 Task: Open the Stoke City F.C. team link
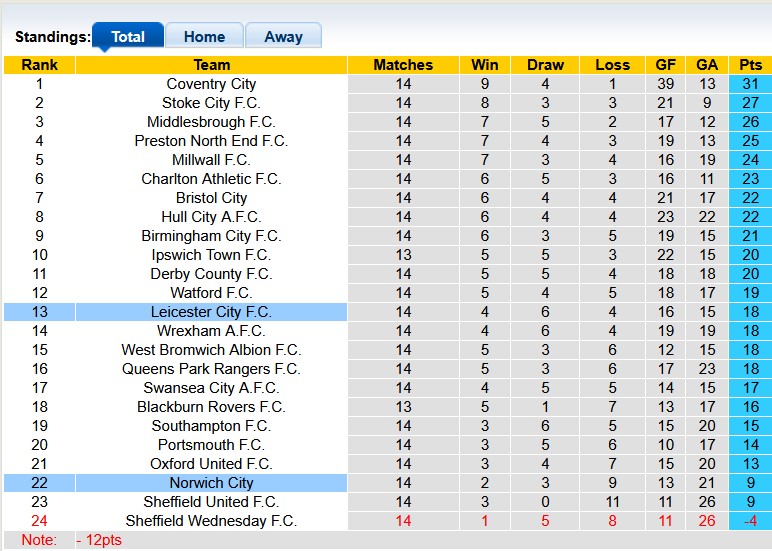coord(211,103)
